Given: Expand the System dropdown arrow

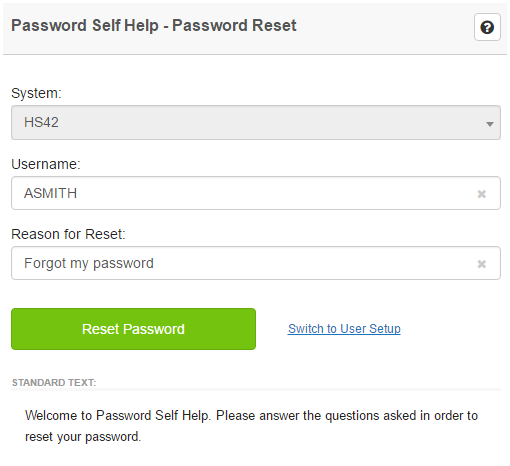Looking at the screenshot, I should click(x=489, y=124).
